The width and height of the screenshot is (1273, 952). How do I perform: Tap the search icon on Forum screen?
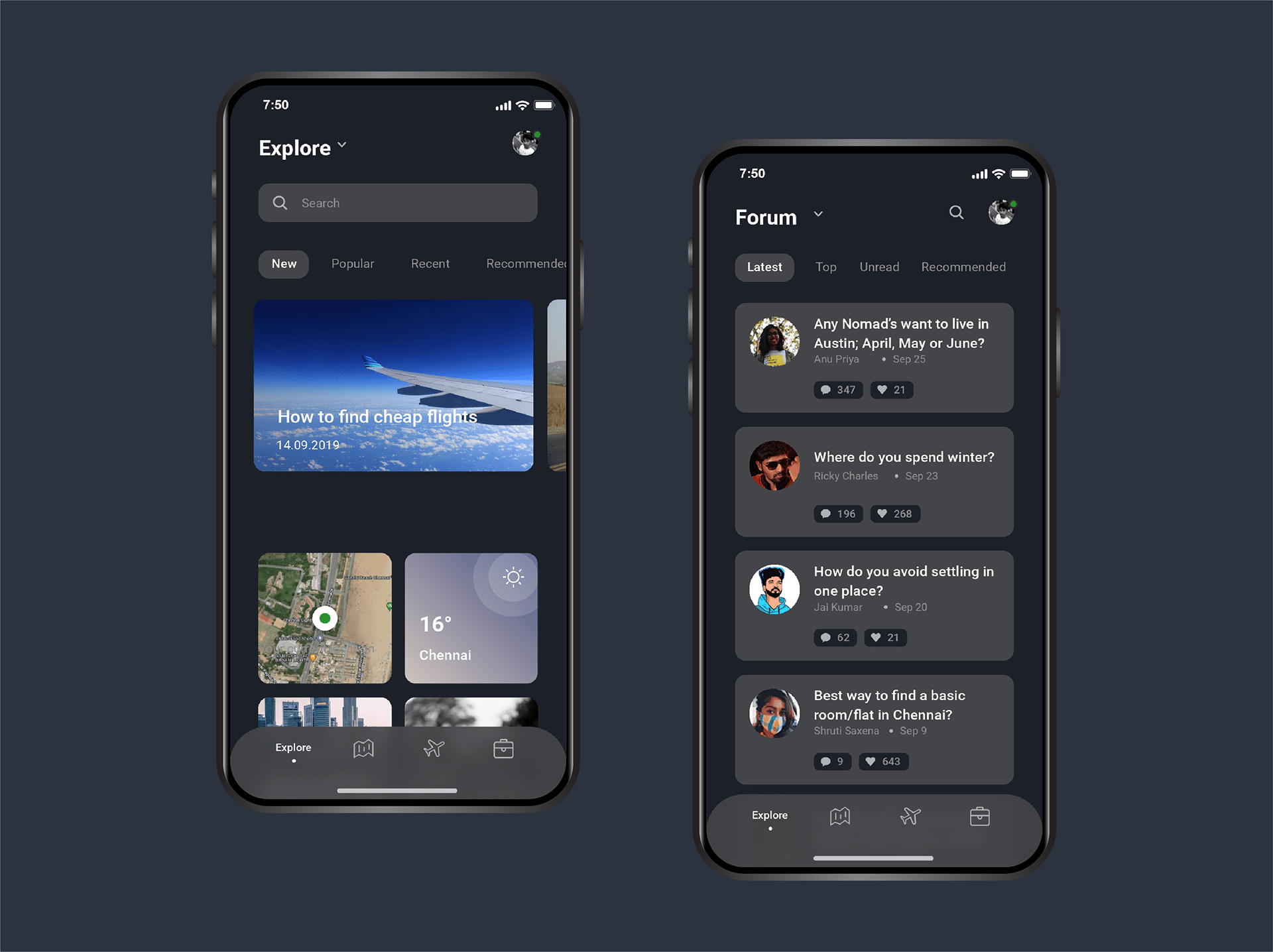pyautogui.click(x=956, y=213)
